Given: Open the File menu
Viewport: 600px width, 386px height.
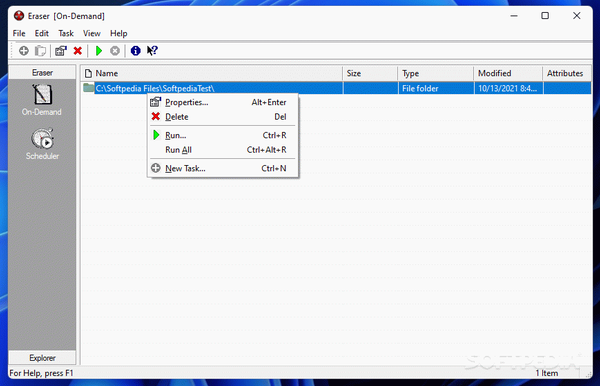Looking at the screenshot, I should tap(19, 33).
